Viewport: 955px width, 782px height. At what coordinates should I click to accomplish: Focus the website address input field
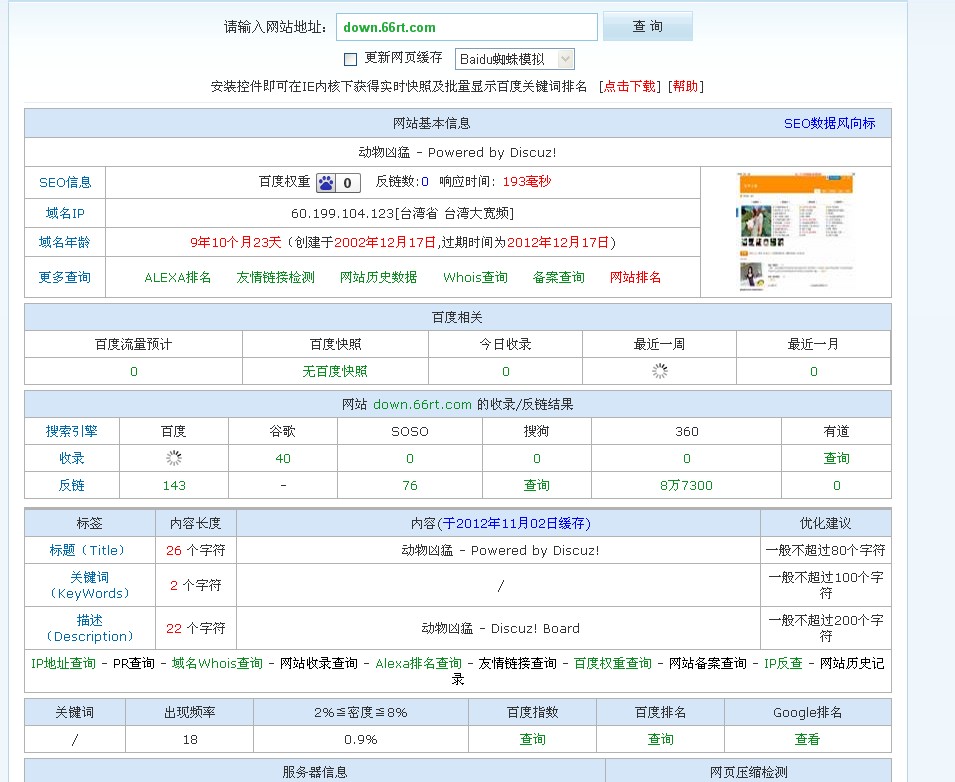point(467,27)
